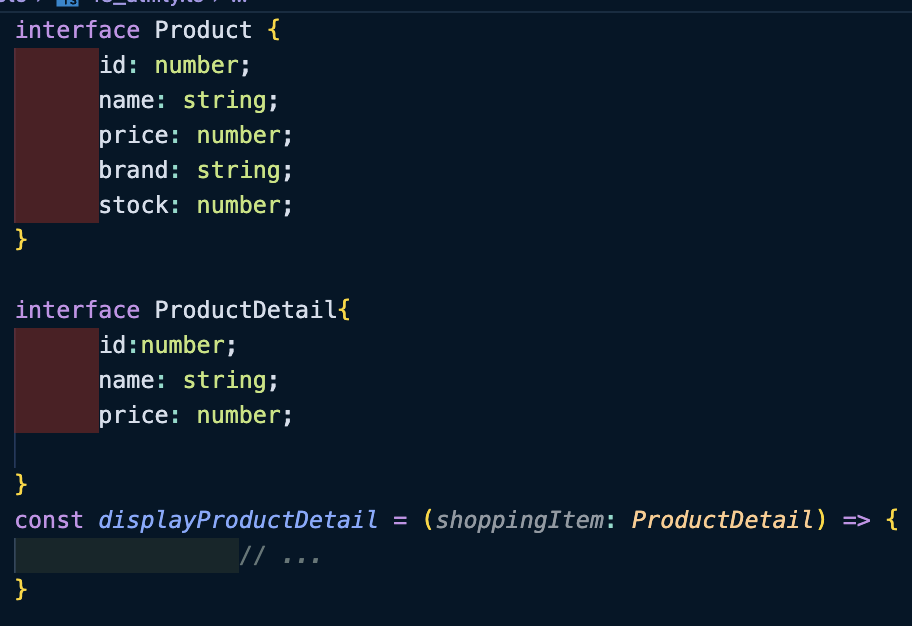Click the second interface keyword

coord(77,310)
